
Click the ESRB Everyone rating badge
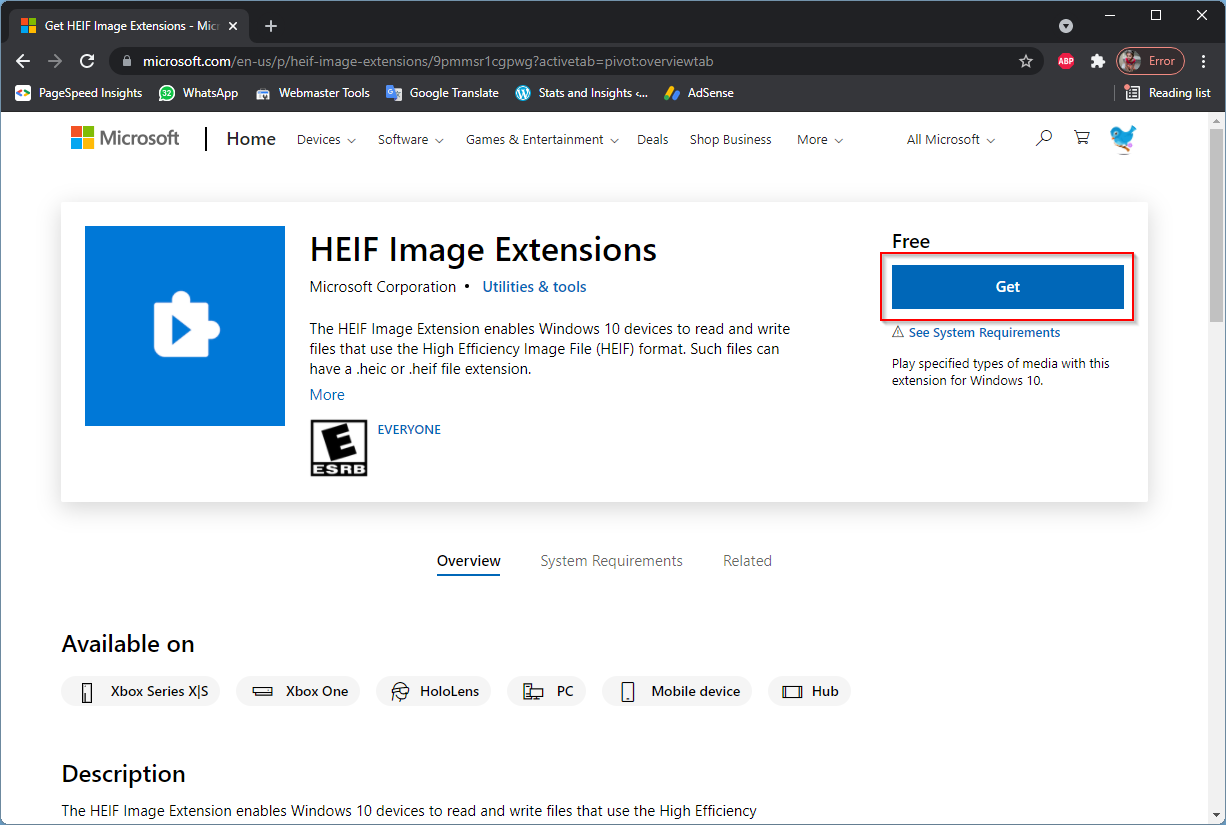click(x=339, y=447)
